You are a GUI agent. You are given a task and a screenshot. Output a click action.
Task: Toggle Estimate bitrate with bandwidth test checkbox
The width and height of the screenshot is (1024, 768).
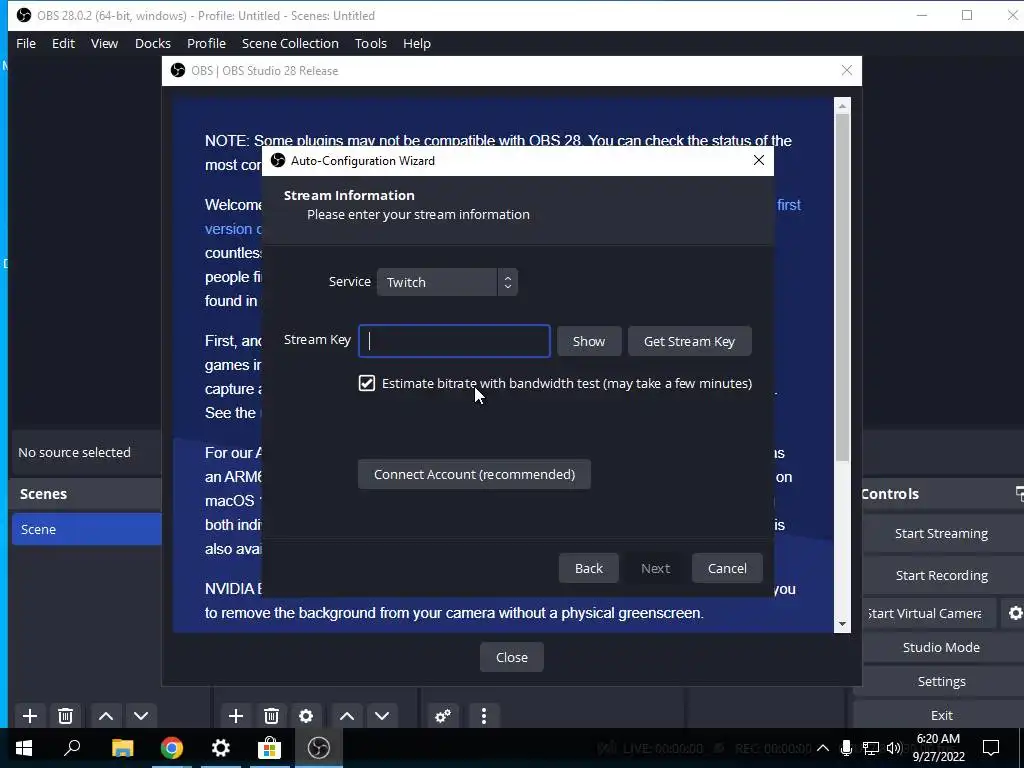pos(367,383)
